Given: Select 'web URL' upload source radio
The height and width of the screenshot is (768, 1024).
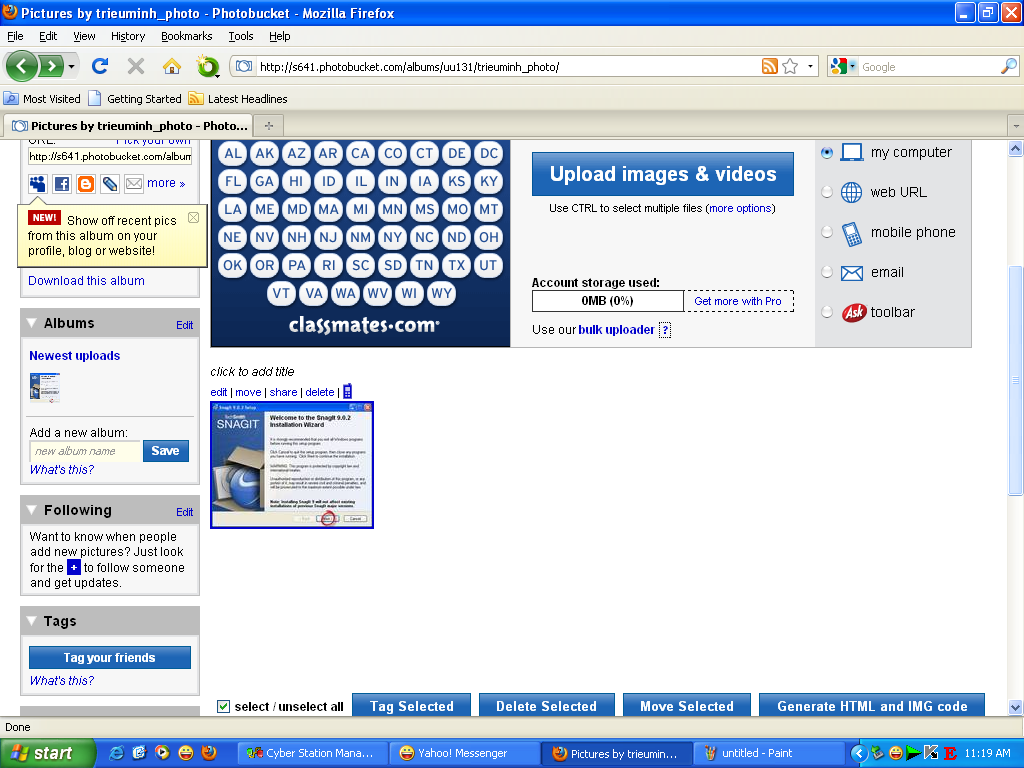Looking at the screenshot, I should click(x=827, y=192).
